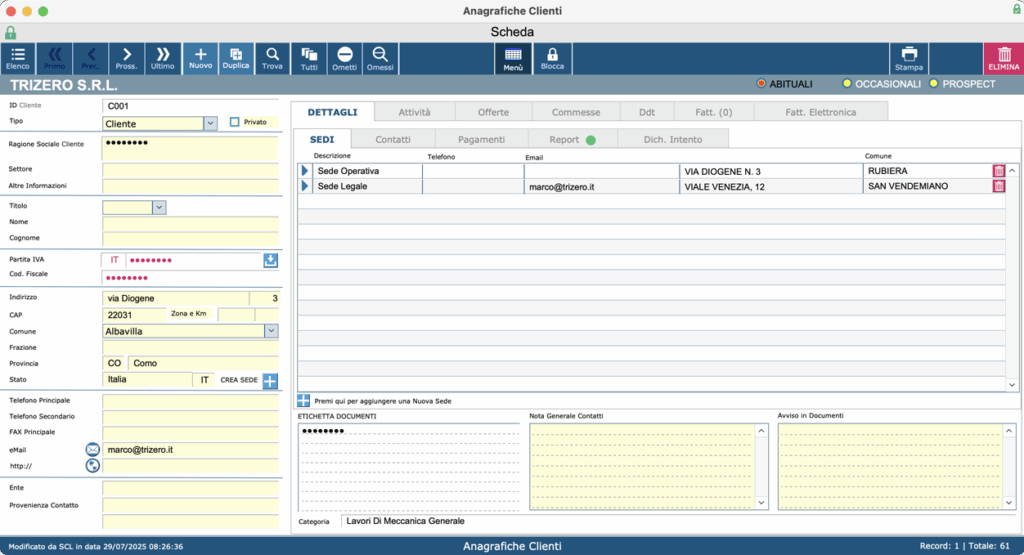Delete the Sede Operativa row trash icon
The image size is (1024, 555).
(999, 171)
